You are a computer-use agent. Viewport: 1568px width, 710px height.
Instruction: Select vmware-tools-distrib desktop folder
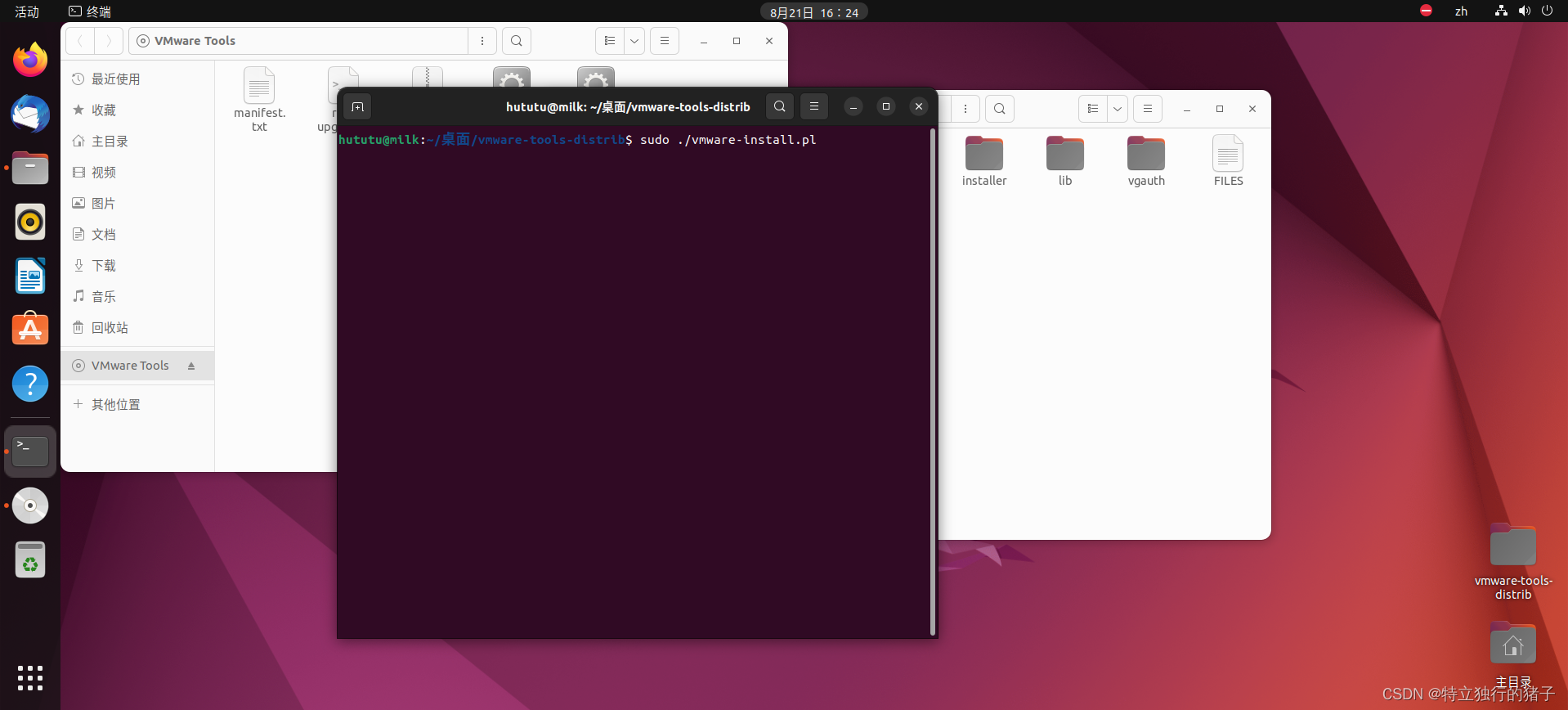[1513, 563]
